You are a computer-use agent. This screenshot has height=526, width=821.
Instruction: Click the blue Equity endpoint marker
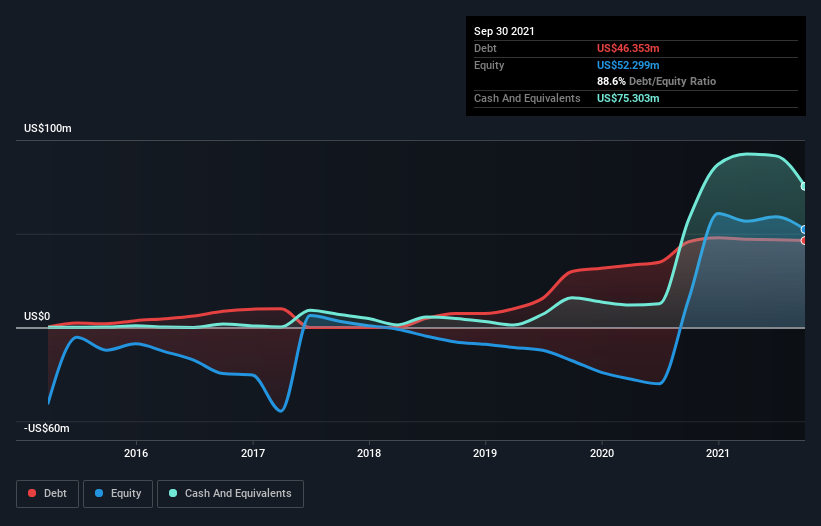coord(804,229)
